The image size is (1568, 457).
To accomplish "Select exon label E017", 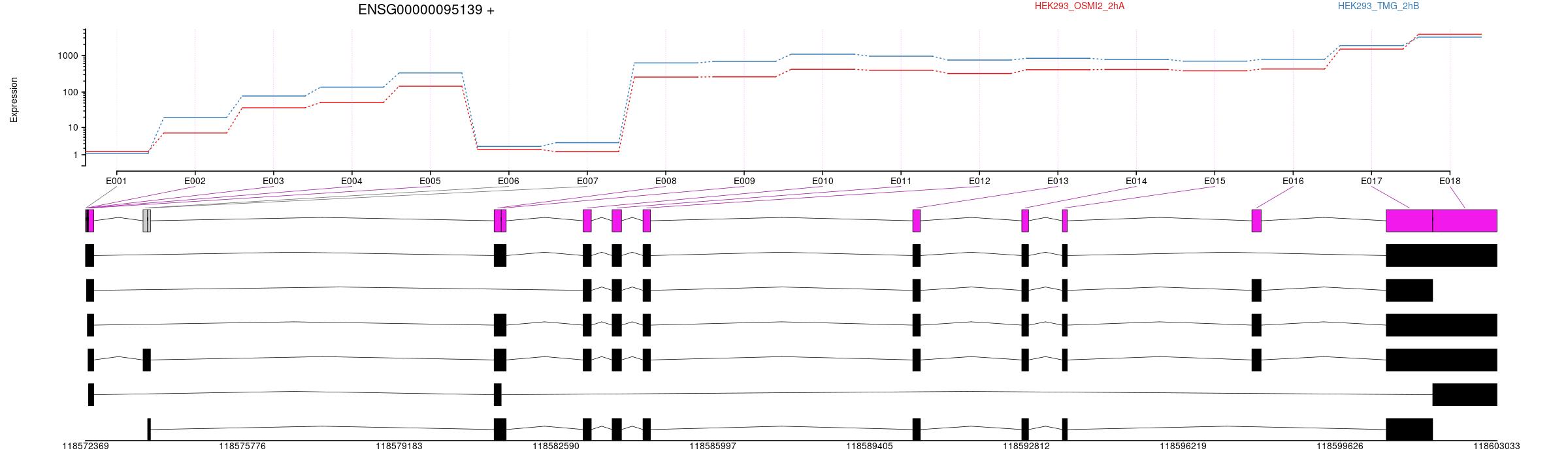I will pyautogui.click(x=1371, y=181).
